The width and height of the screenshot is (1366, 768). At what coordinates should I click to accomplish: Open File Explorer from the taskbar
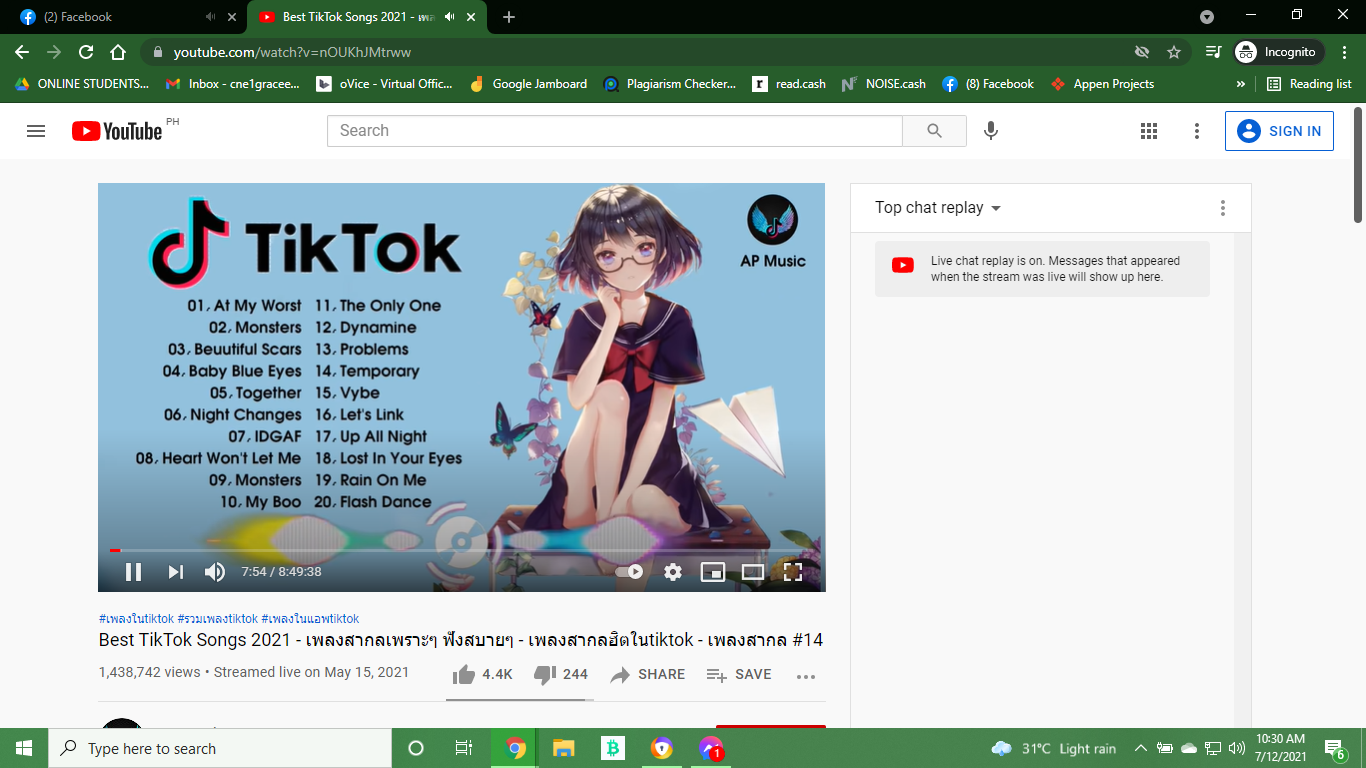point(564,748)
